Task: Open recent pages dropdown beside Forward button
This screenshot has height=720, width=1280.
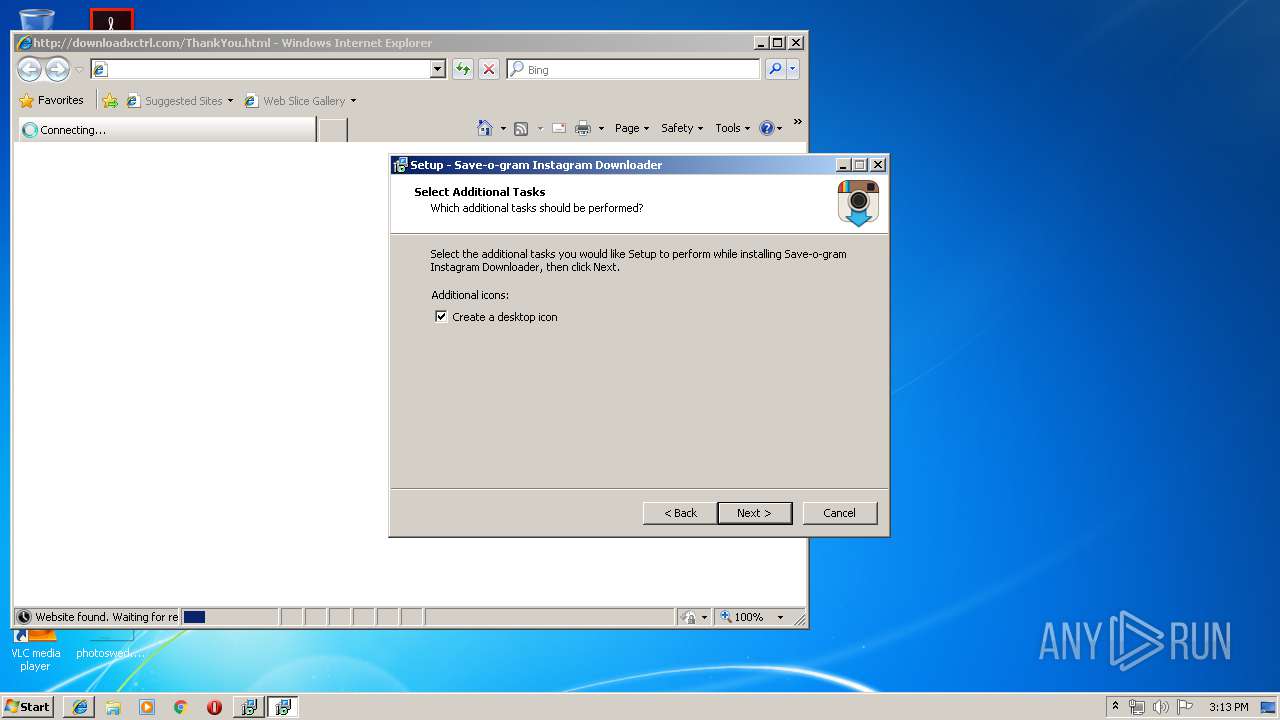Action: [79, 70]
